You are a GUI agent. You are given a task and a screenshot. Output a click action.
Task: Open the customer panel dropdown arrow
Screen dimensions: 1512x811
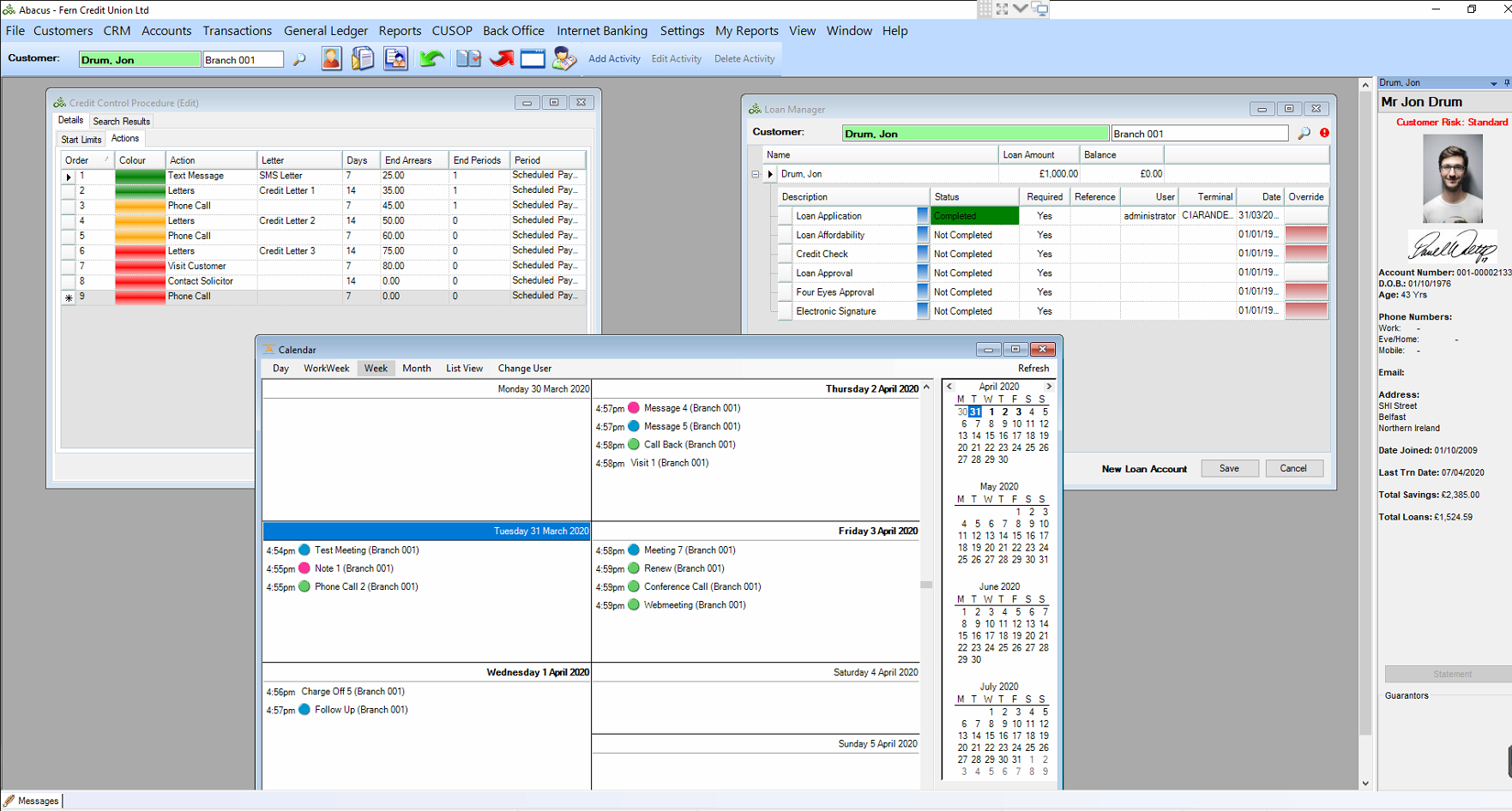pyautogui.click(x=1493, y=82)
